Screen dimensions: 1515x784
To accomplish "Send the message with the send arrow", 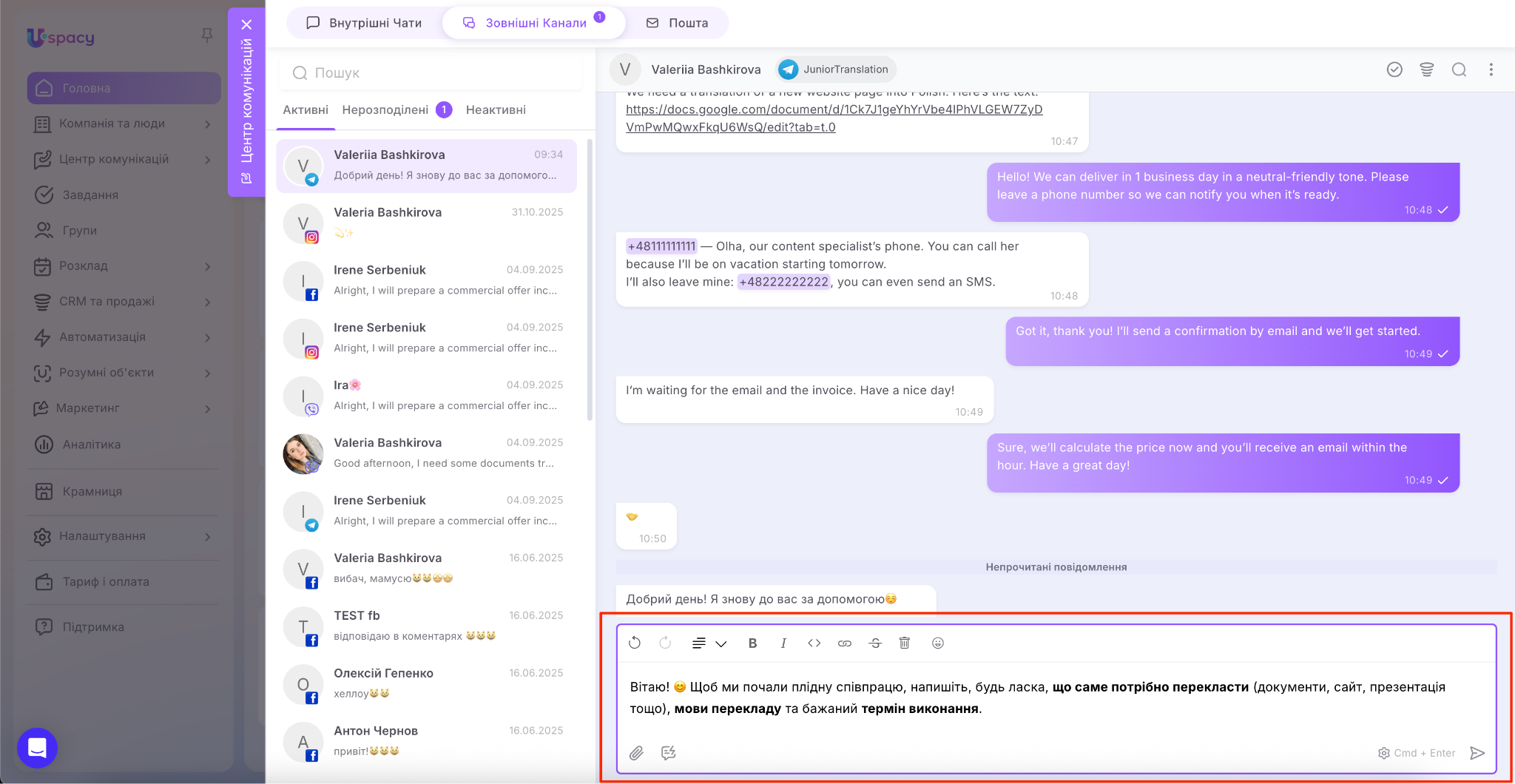I will pyautogui.click(x=1477, y=753).
